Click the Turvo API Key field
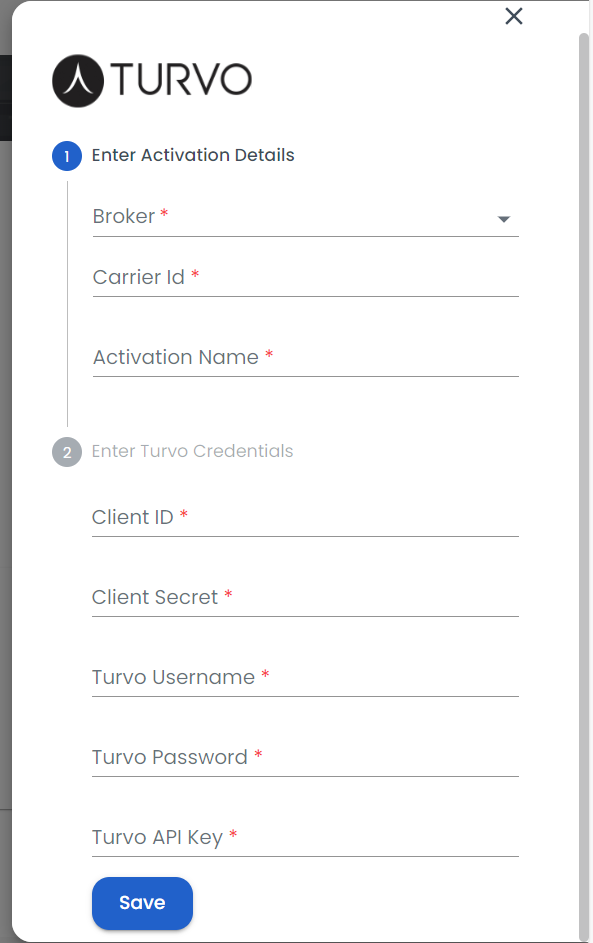 306,838
